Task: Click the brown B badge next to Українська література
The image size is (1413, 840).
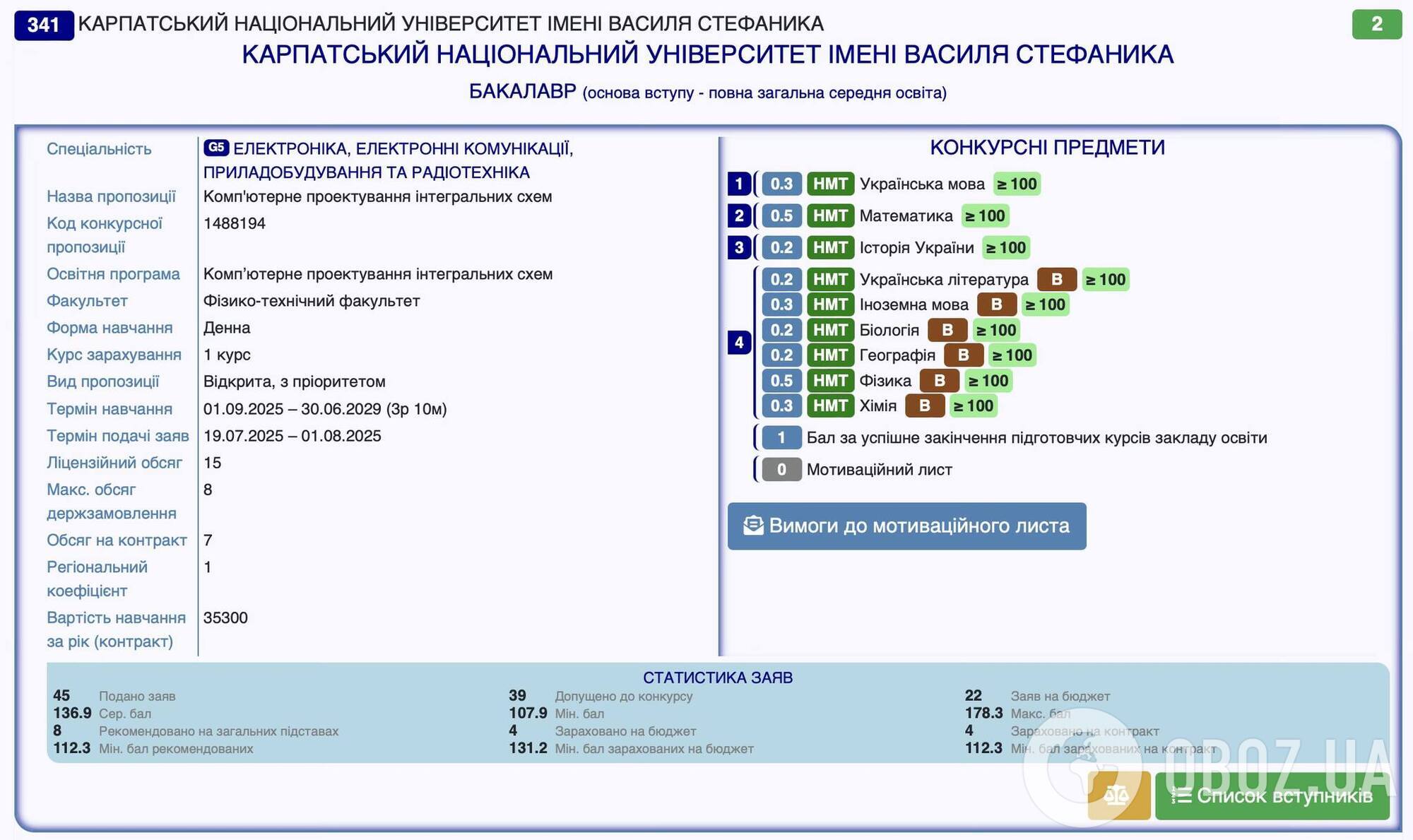Action: tap(1057, 280)
